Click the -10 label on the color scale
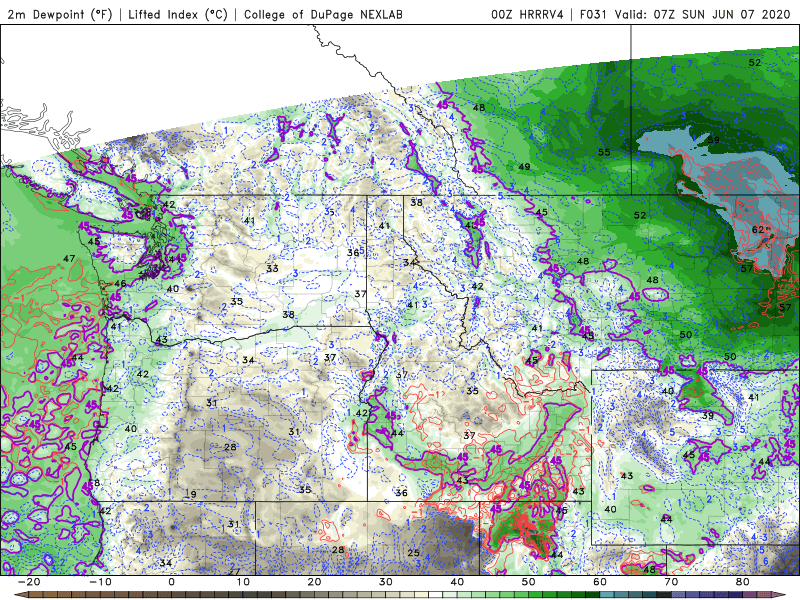 point(99,582)
